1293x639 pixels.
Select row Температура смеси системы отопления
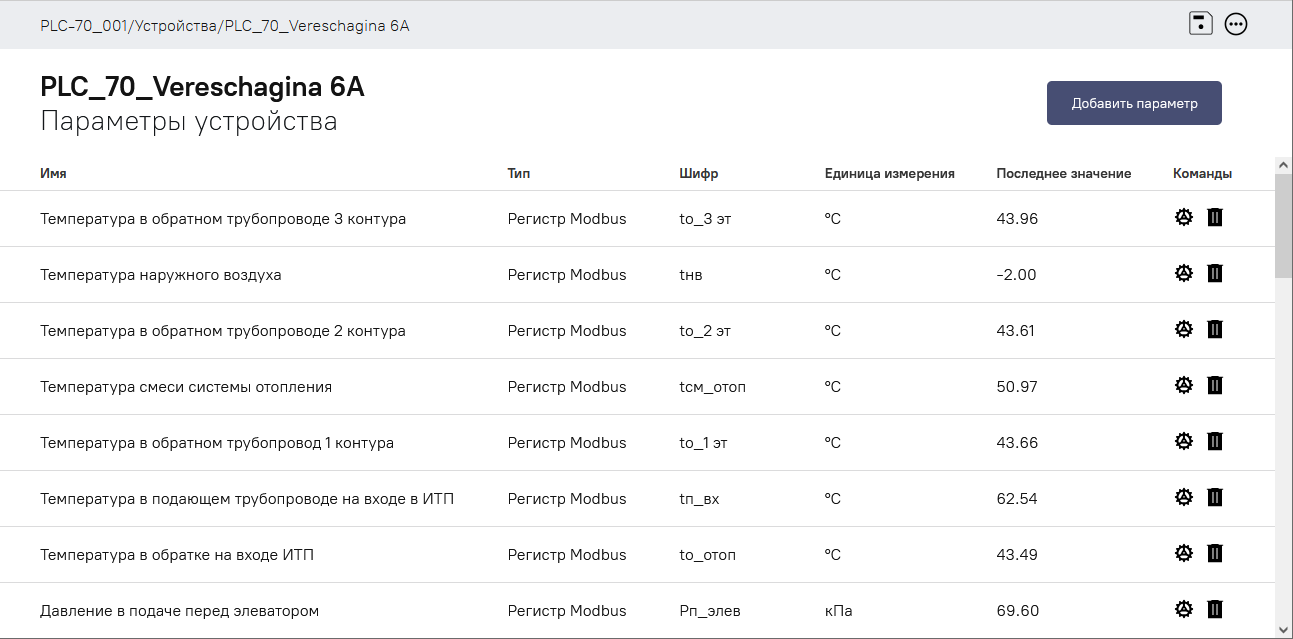coord(636,386)
